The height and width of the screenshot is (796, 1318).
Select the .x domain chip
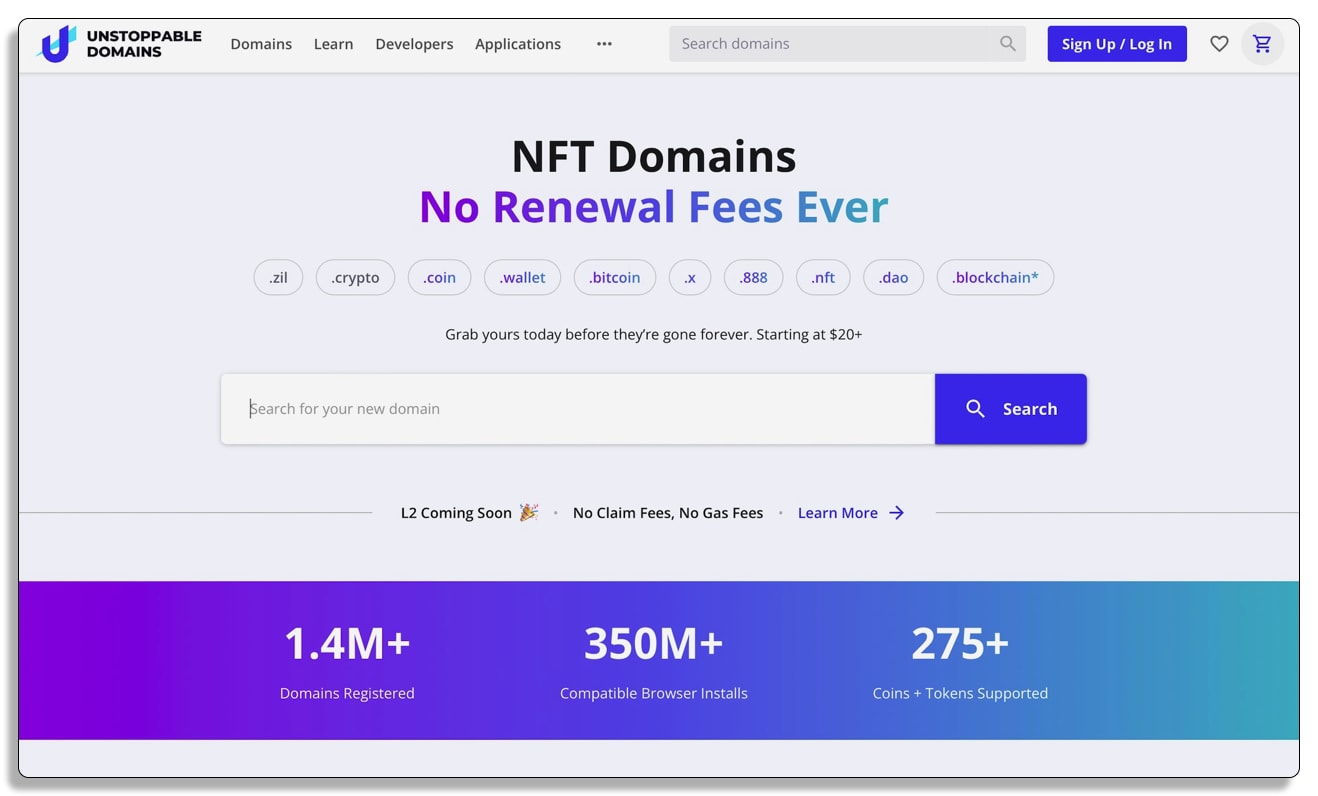click(690, 278)
